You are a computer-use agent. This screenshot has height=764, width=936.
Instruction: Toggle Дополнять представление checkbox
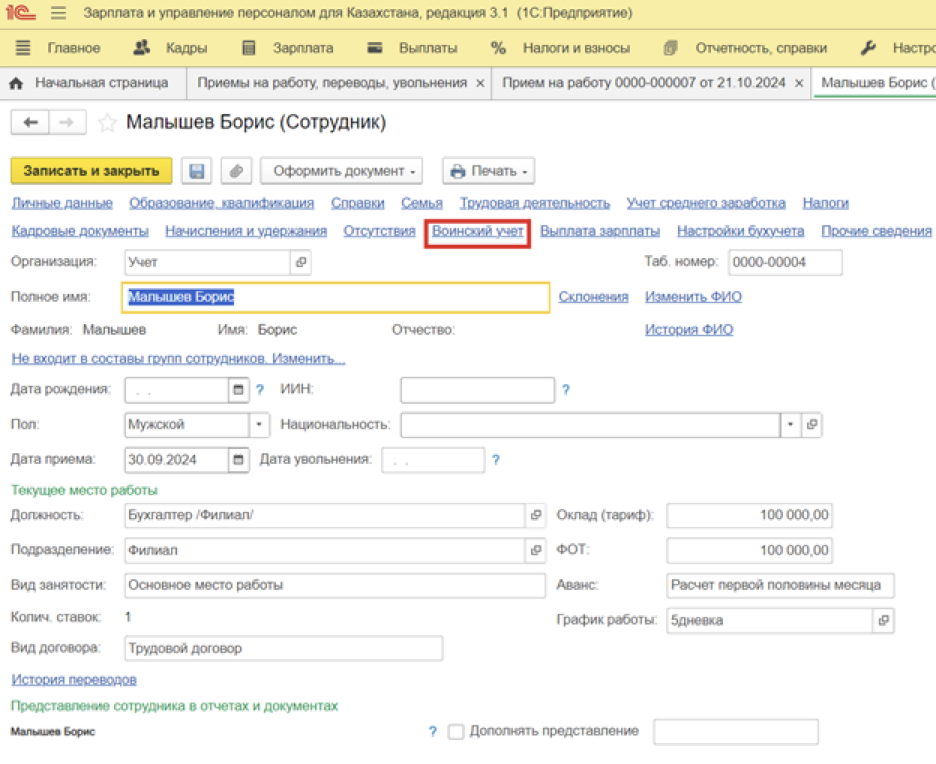tap(455, 731)
